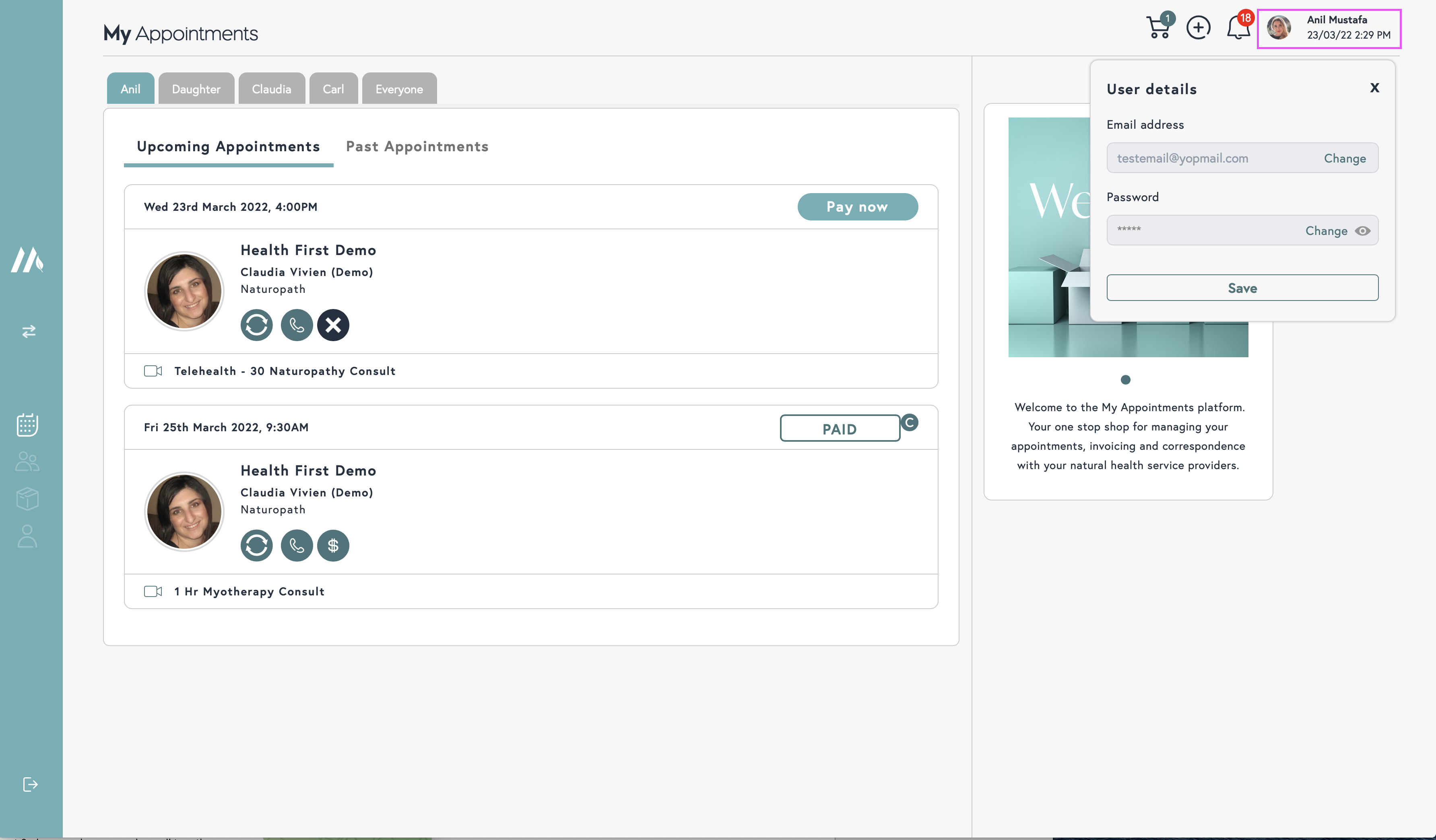Image resolution: width=1436 pixels, height=840 pixels.
Task: Click the switch arrows icon in sidebar
Action: point(29,331)
